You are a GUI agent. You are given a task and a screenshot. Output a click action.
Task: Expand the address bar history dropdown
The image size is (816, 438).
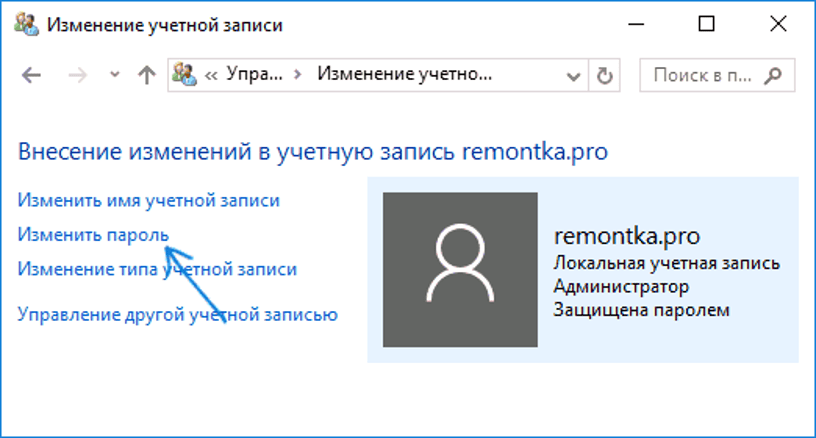tap(573, 75)
